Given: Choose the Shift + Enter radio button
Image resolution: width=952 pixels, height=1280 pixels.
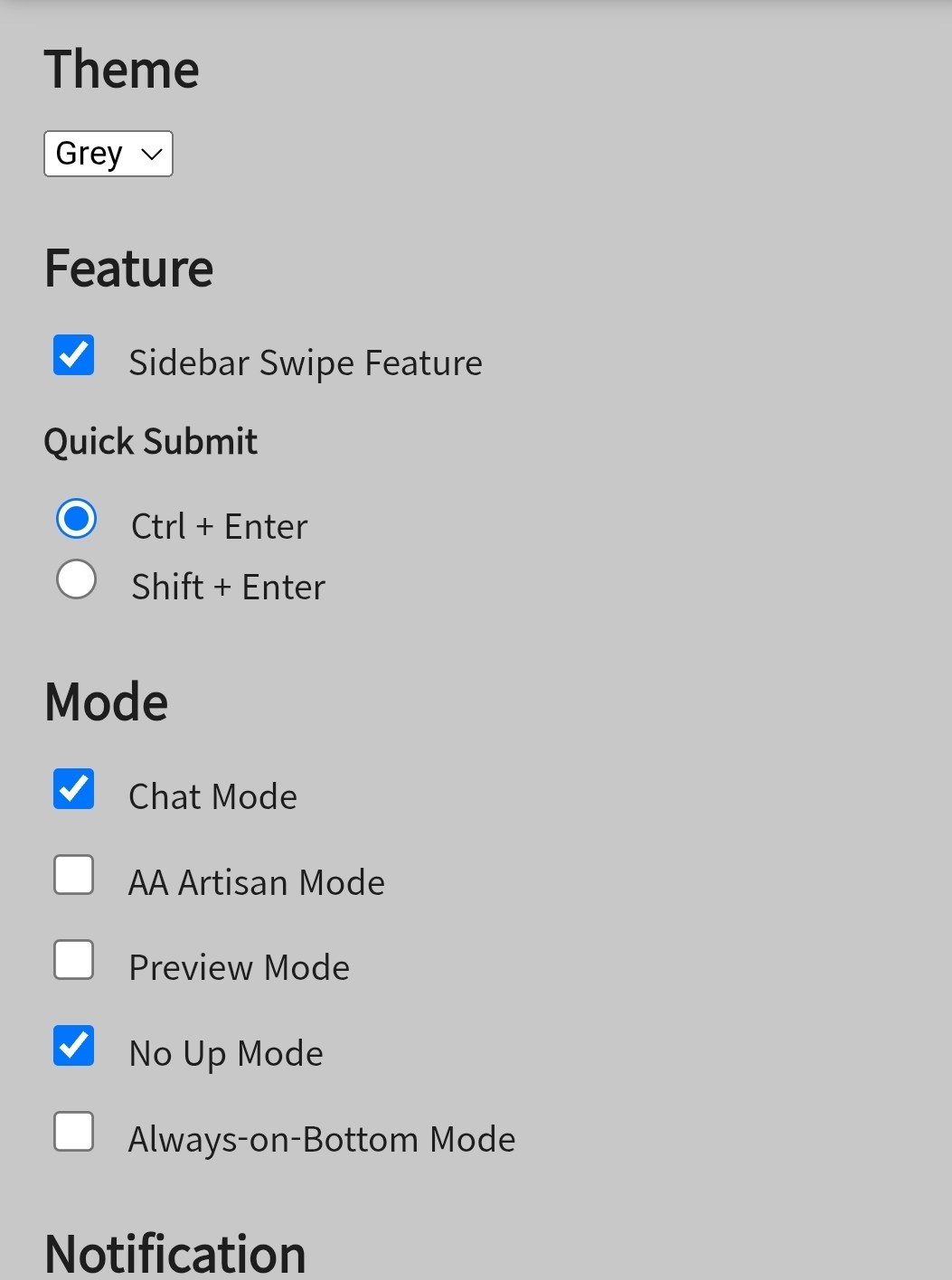Looking at the screenshot, I should tap(76, 579).
